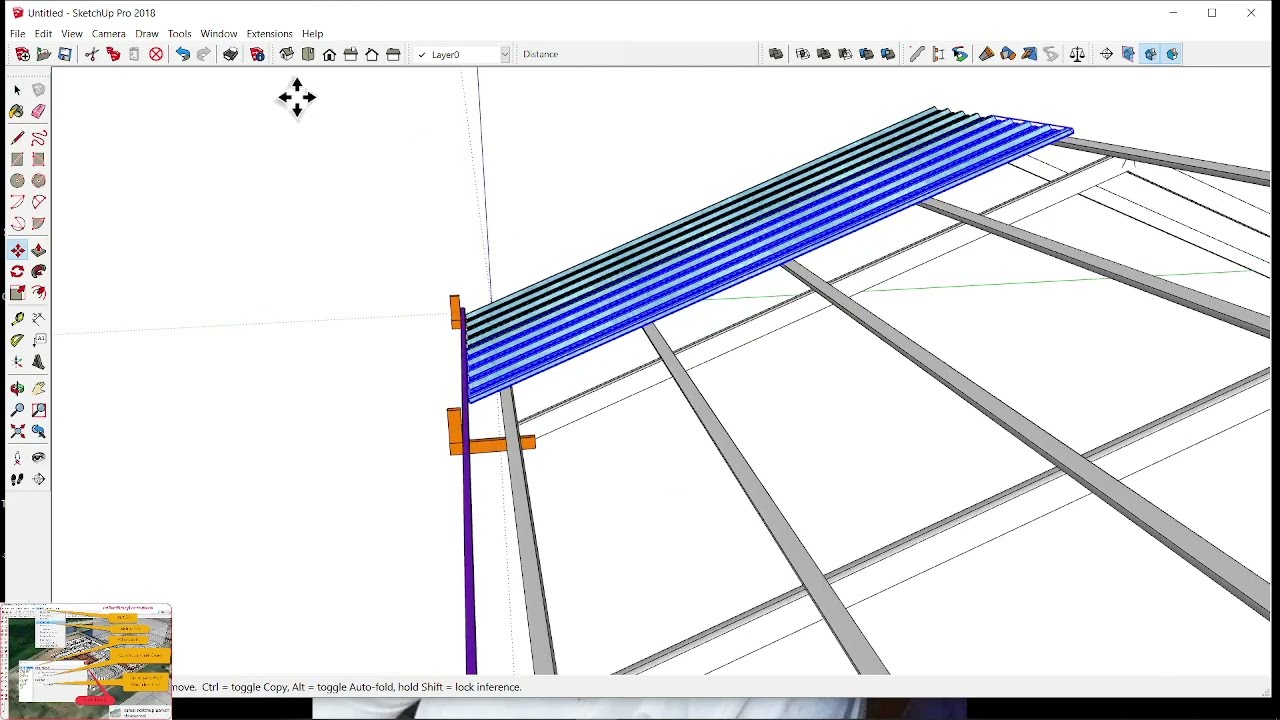Open the Help menu
Screen dimensions: 1280x720
(x=312, y=34)
